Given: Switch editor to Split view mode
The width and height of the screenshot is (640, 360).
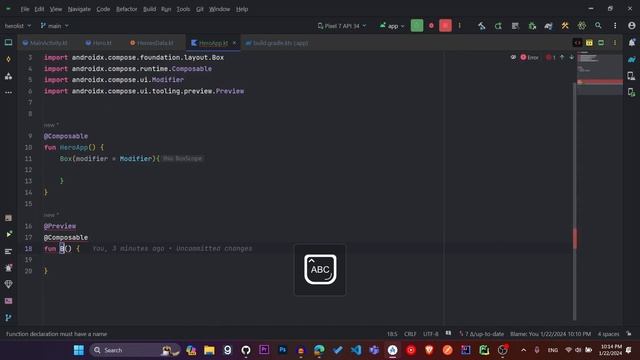Looking at the screenshot, I should (x=589, y=43).
